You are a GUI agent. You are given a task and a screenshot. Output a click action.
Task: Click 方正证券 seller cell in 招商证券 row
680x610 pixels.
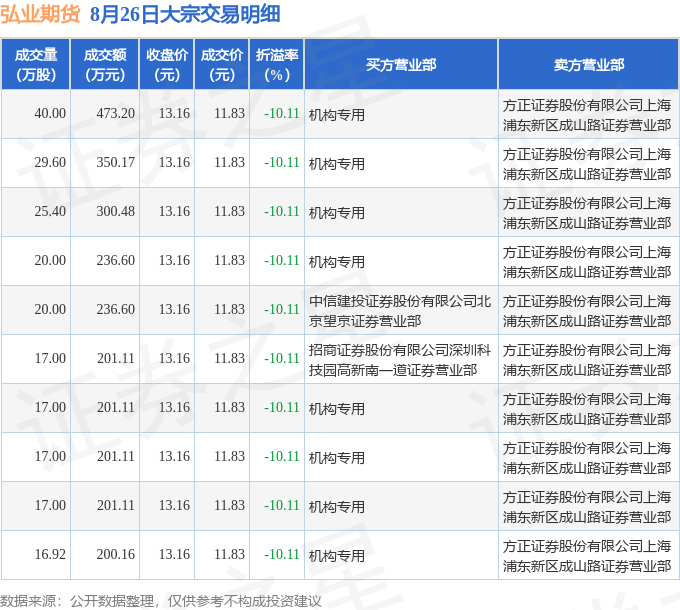587,360
